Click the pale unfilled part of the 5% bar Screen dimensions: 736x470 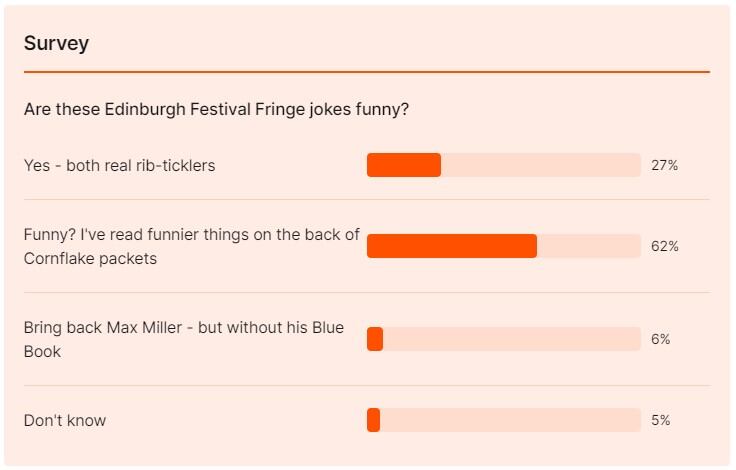[510, 420]
